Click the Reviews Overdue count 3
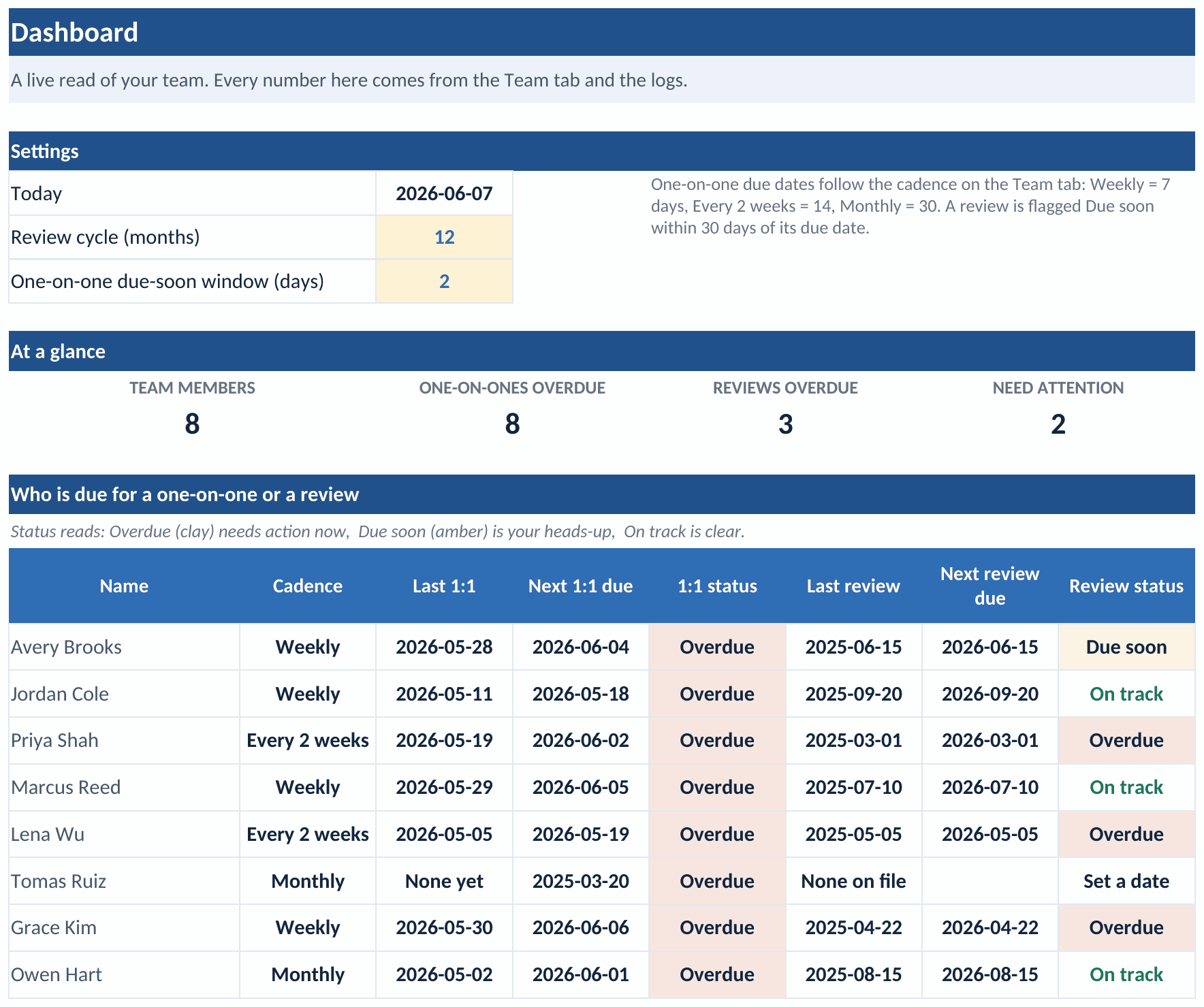This screenshot has width=1204, height=1007. [785, 424]
